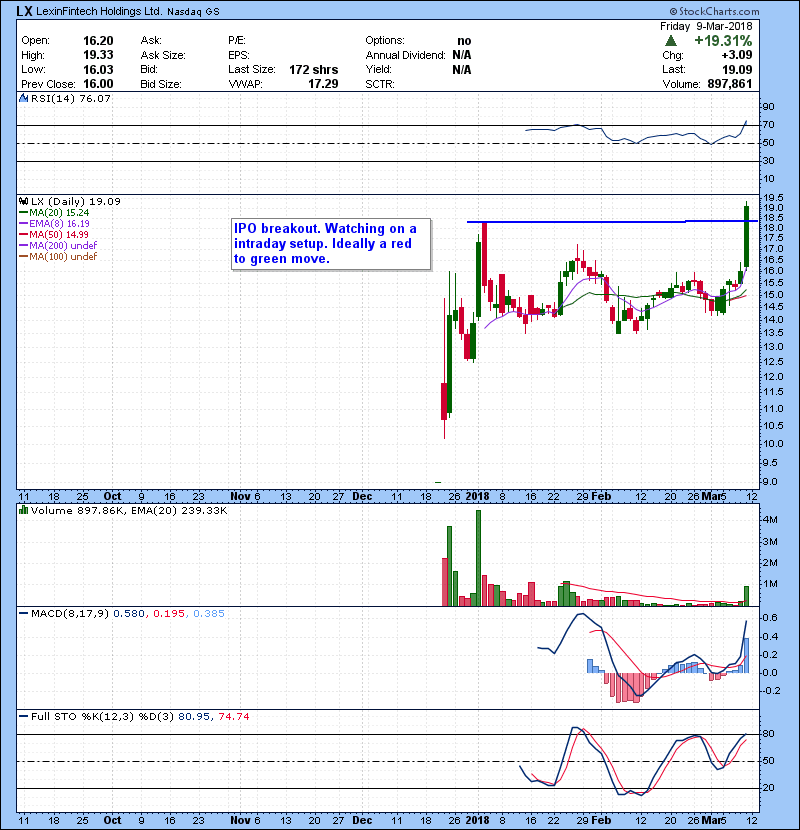Click the MACD signal value 0.195

click(x=169, y=614)
